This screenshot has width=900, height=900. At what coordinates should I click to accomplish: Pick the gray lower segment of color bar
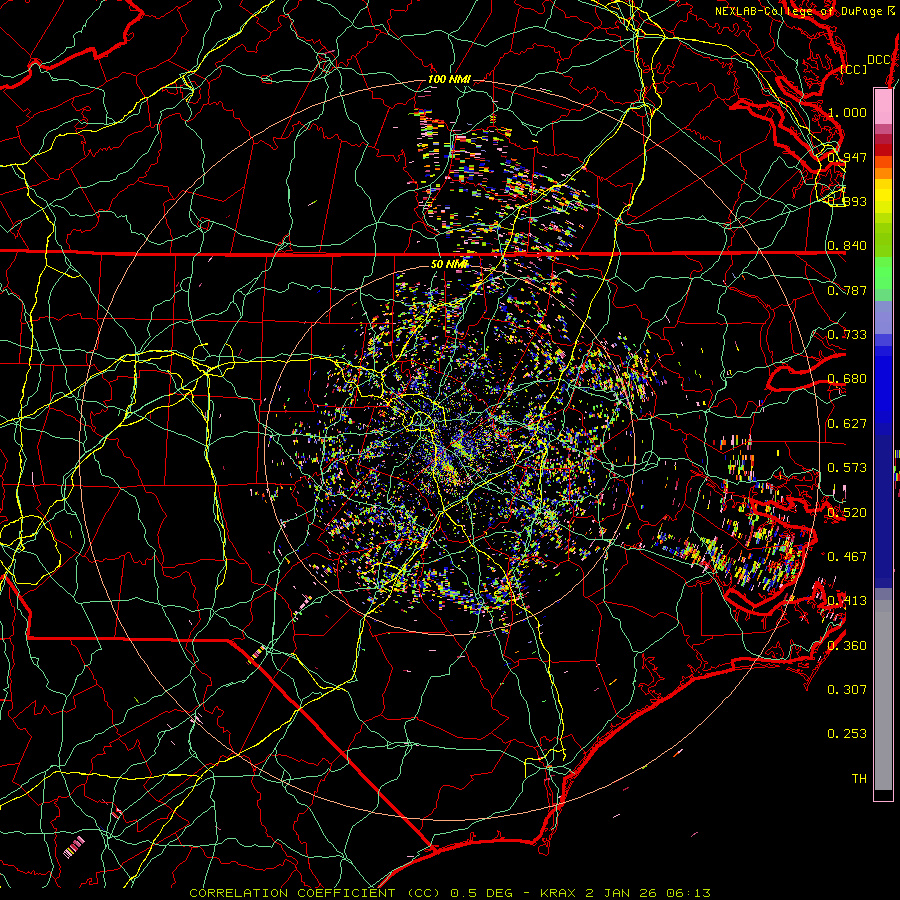coord(883,695)
